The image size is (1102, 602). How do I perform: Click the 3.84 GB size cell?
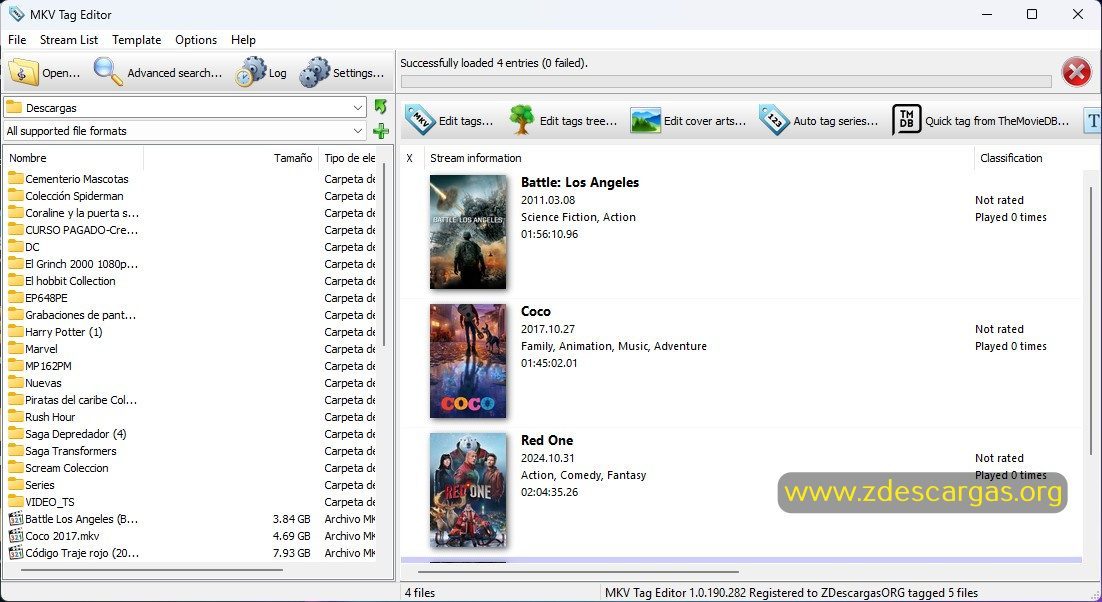pos(292,519)
